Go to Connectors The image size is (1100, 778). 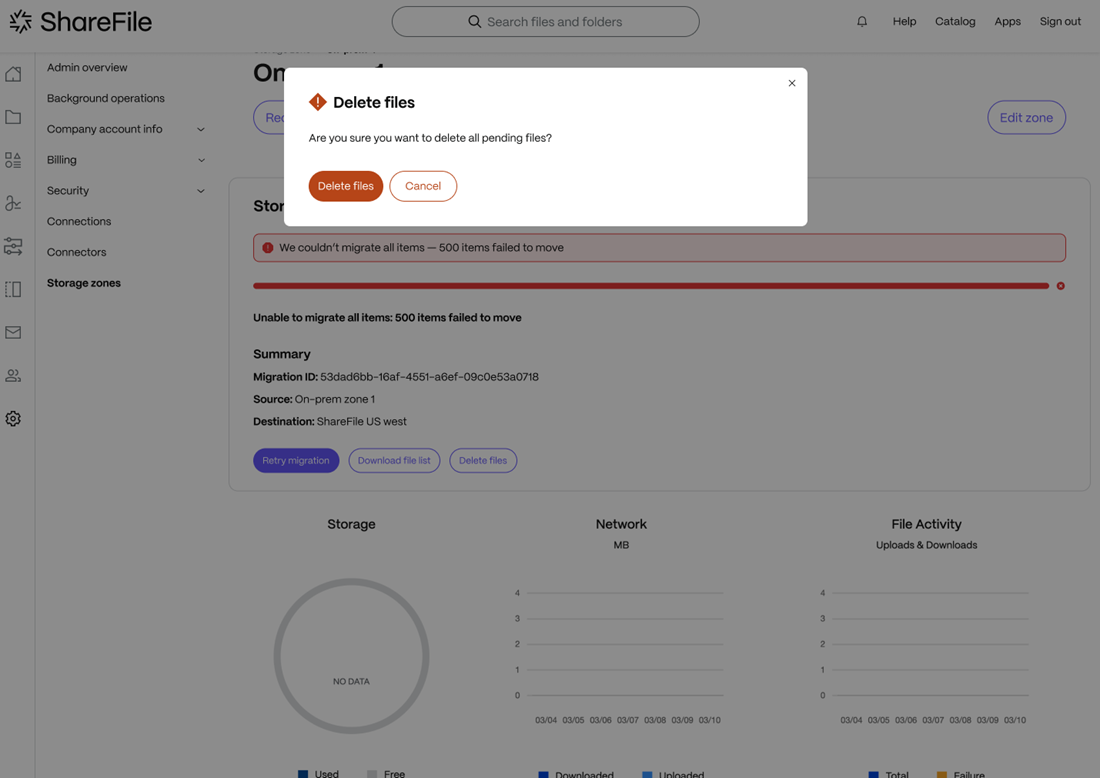[76, 253]
